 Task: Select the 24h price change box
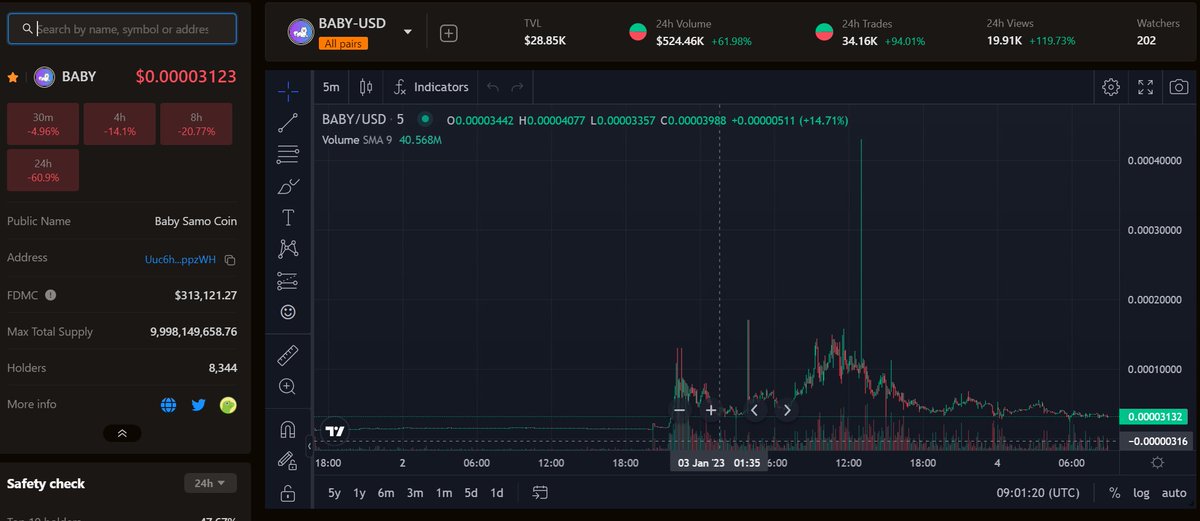pos(43,170)
